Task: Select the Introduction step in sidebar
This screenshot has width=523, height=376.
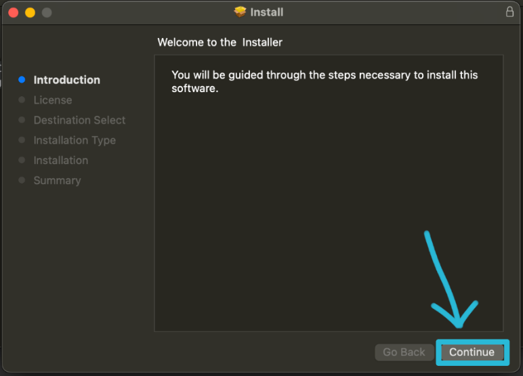Action: click(67, 80)
